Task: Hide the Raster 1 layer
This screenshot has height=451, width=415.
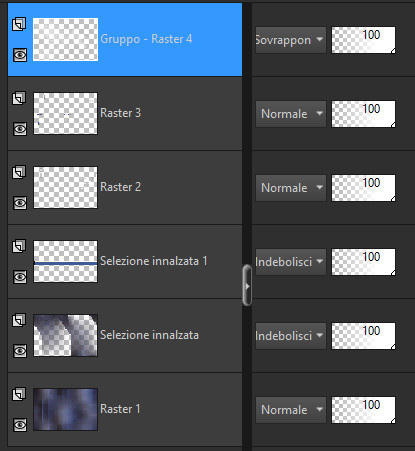Action: pyautogui.click(x=20, y=425)
